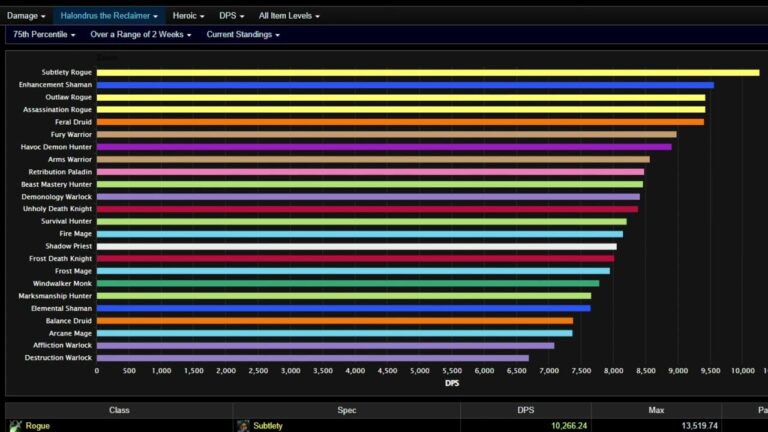Viewport: 768px width, 432px height.
Task: Click the Frost Mage bar
Action: [353, 271]
